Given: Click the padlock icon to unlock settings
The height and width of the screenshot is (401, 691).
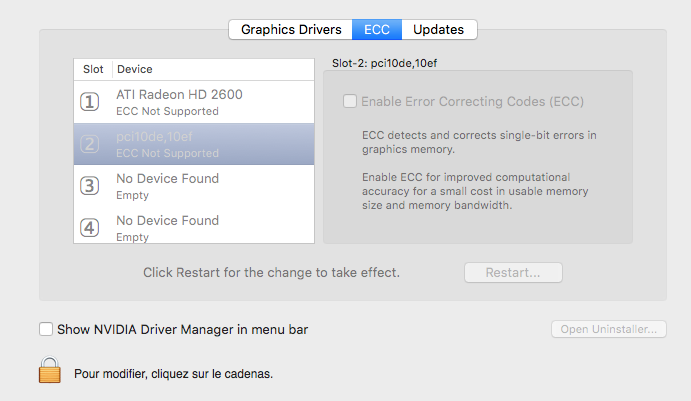Looking at the screenshot, I should pos(49,370).
